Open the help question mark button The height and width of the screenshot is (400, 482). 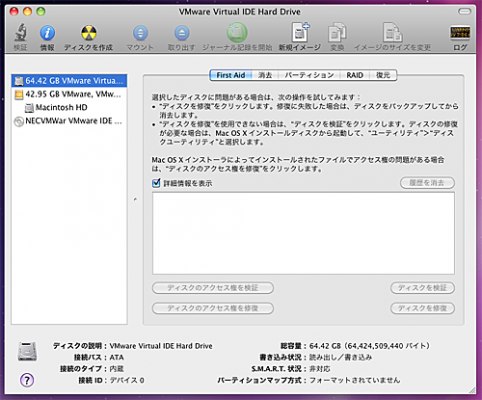27,380
